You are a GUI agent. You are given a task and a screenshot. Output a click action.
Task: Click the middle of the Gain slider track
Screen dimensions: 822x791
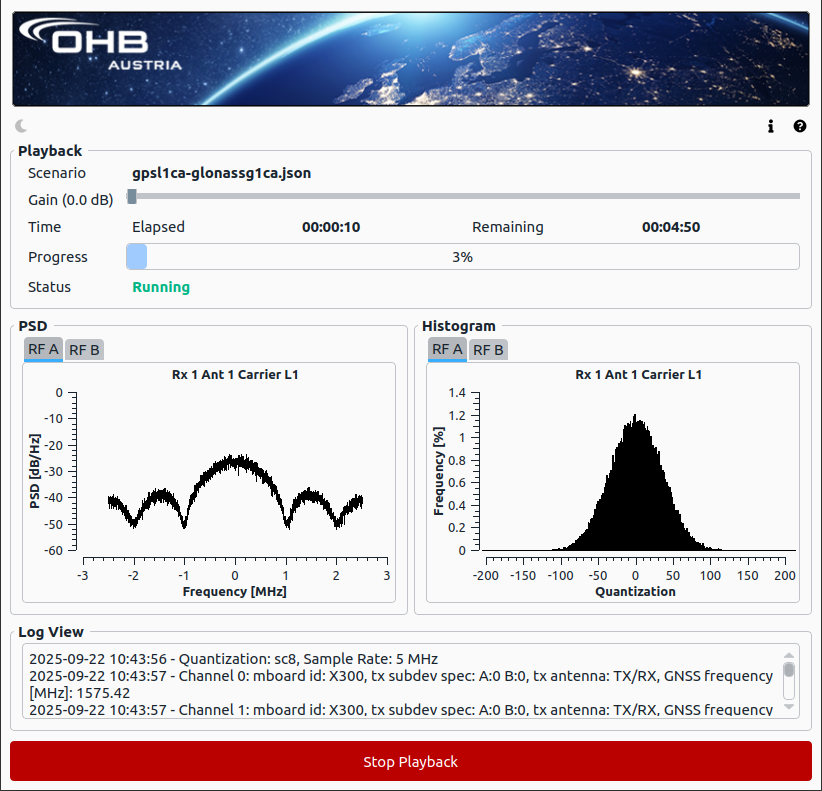(463, 196)
